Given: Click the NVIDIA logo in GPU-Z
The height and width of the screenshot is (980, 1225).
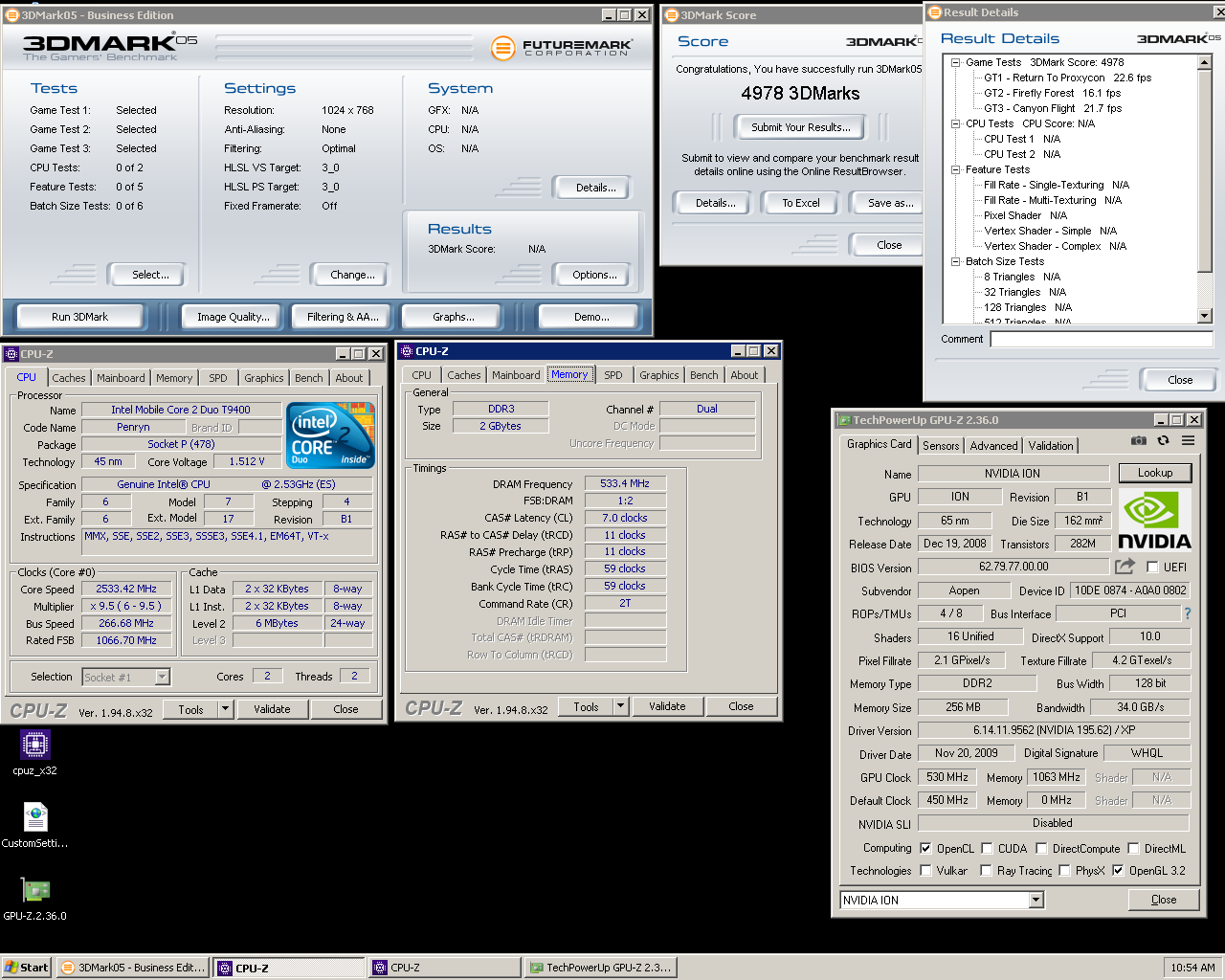Looking at the screenshot, I should pyautogui.click(x=1155, y=520).
